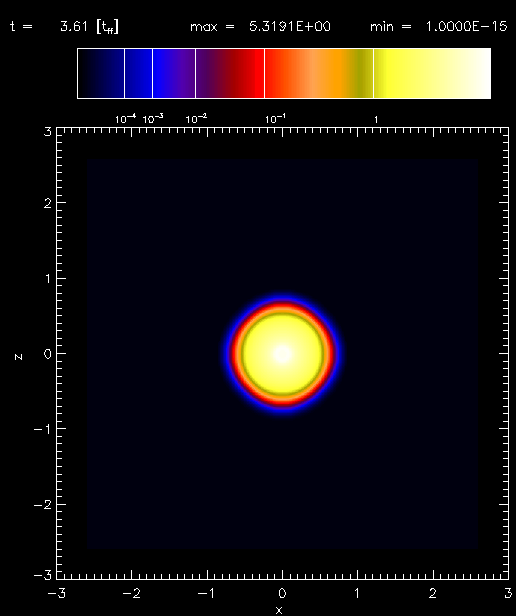Click the 10⁻¹ color bar label
The height and width of the screenshot is (616, 516).
click(x=275, y=119)
